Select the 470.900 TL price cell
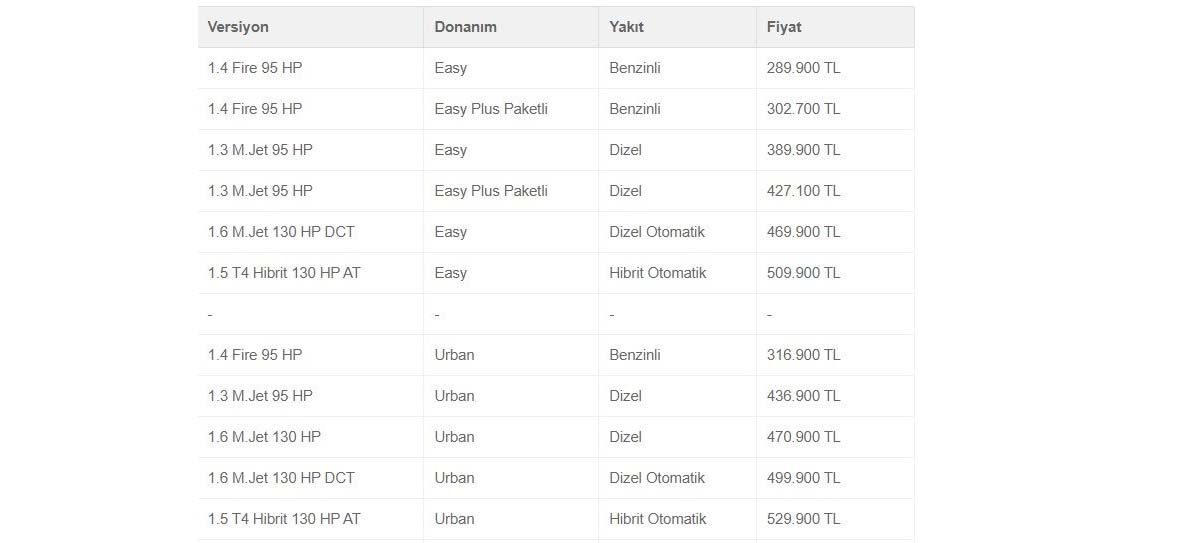This screenshot has height=543, width=1200. point(803,437)
